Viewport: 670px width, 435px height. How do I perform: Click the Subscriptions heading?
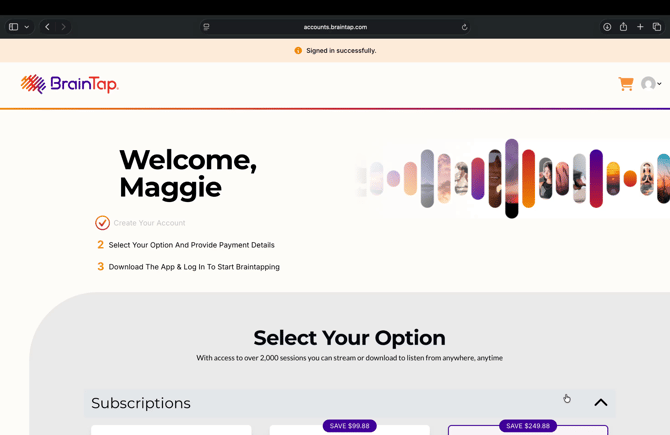pyautogui.click(x=141, y=403)
